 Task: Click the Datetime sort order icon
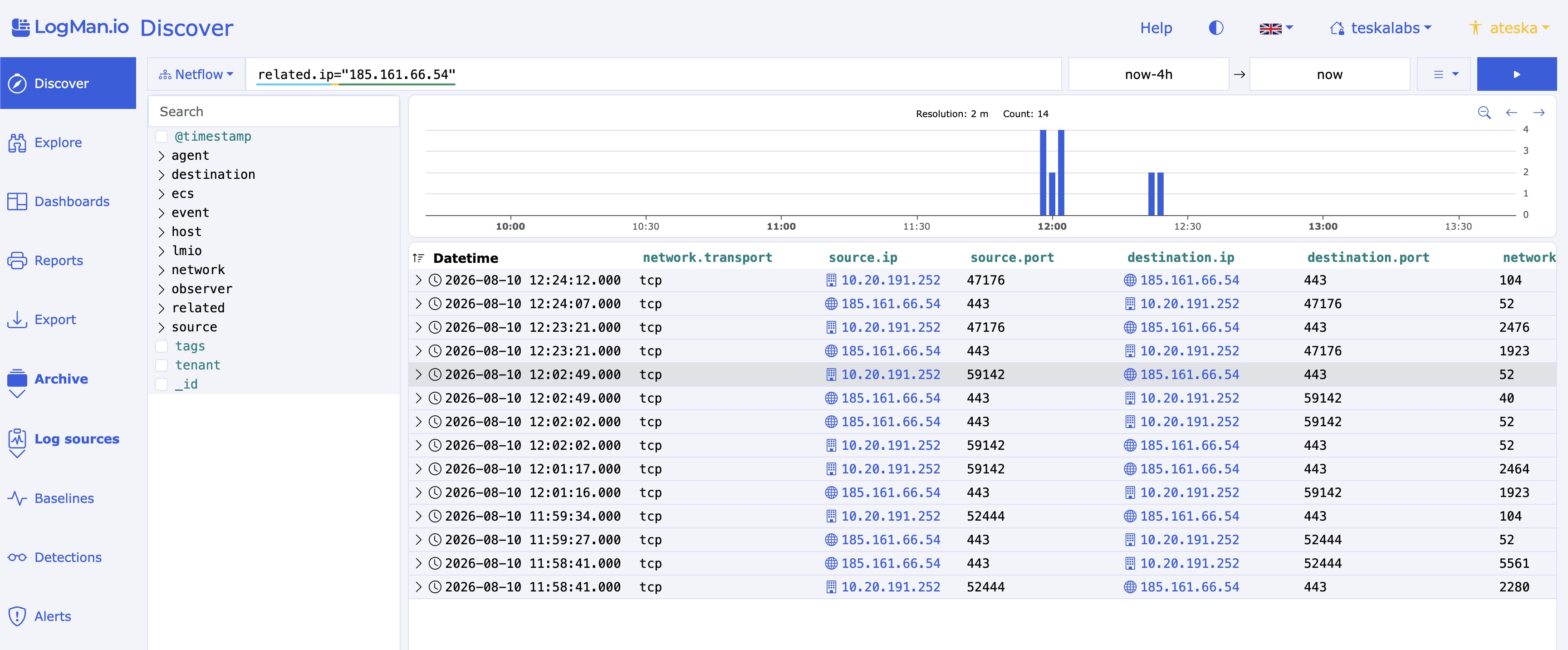click(419, 258)
